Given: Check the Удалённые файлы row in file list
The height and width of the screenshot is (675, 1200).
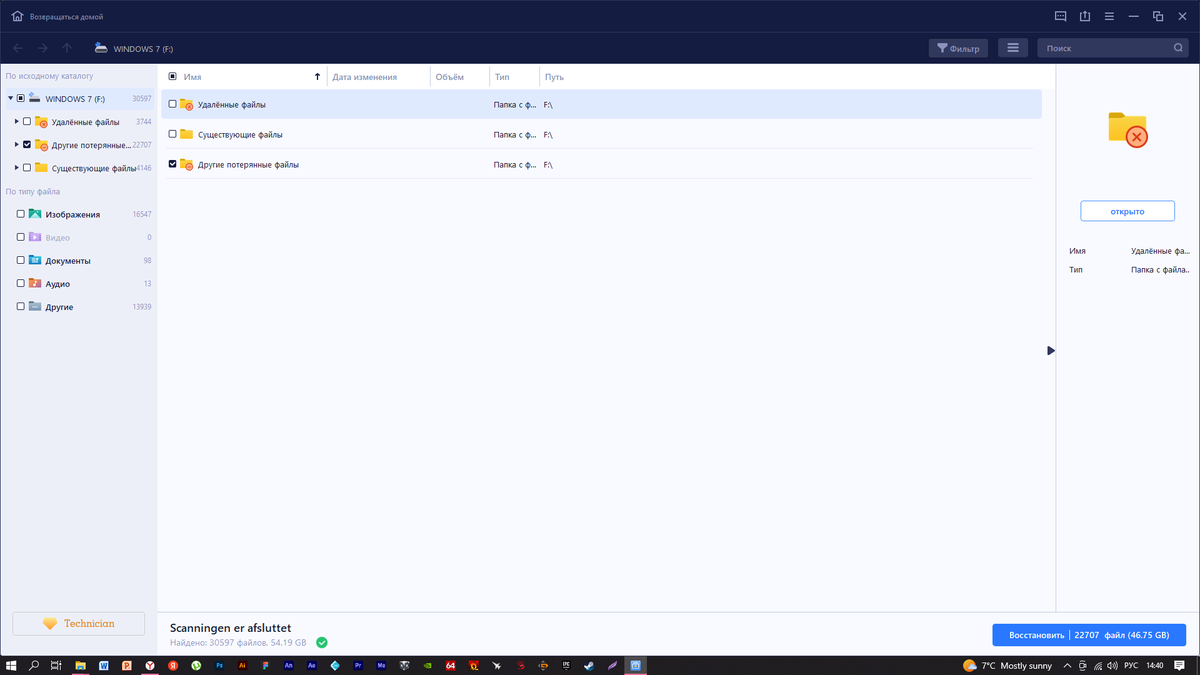Looking at the screenshot, I should 172,104.
